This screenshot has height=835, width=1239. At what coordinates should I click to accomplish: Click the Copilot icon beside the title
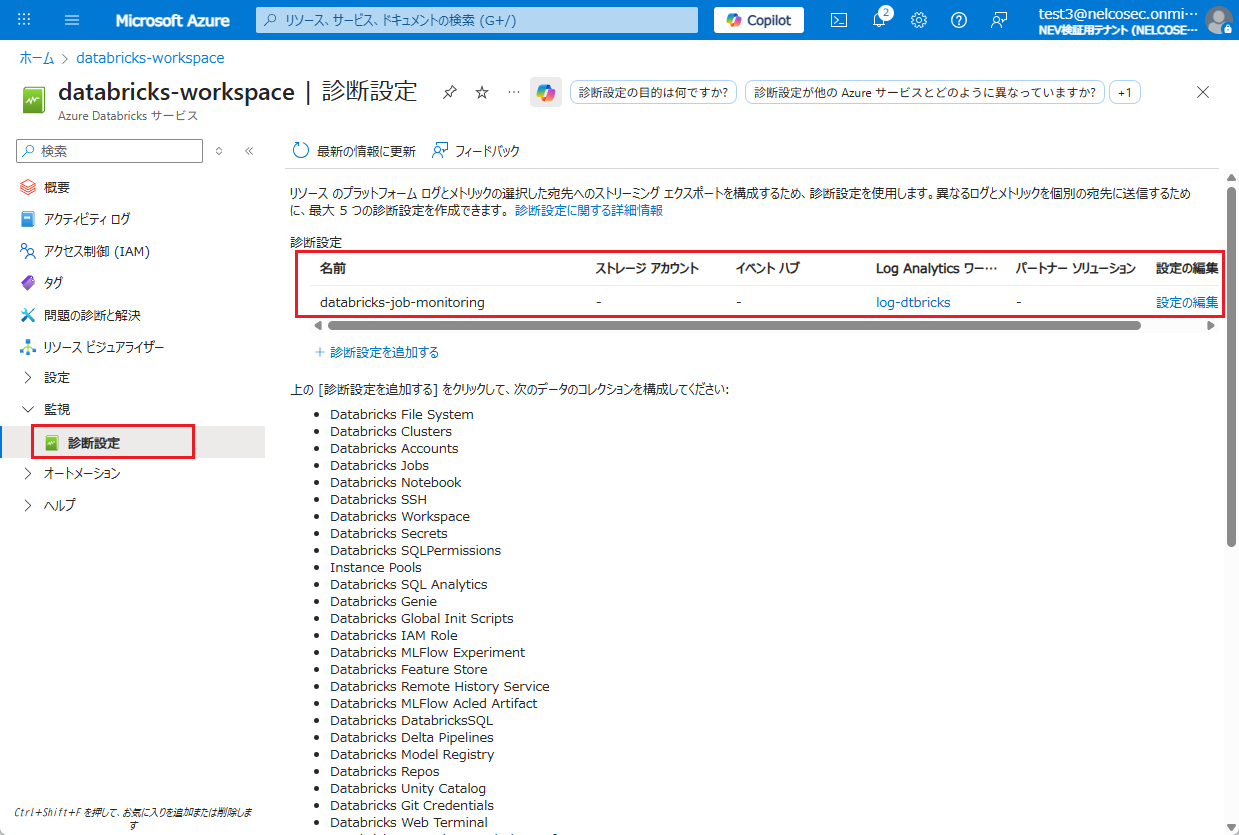point(545,92)
